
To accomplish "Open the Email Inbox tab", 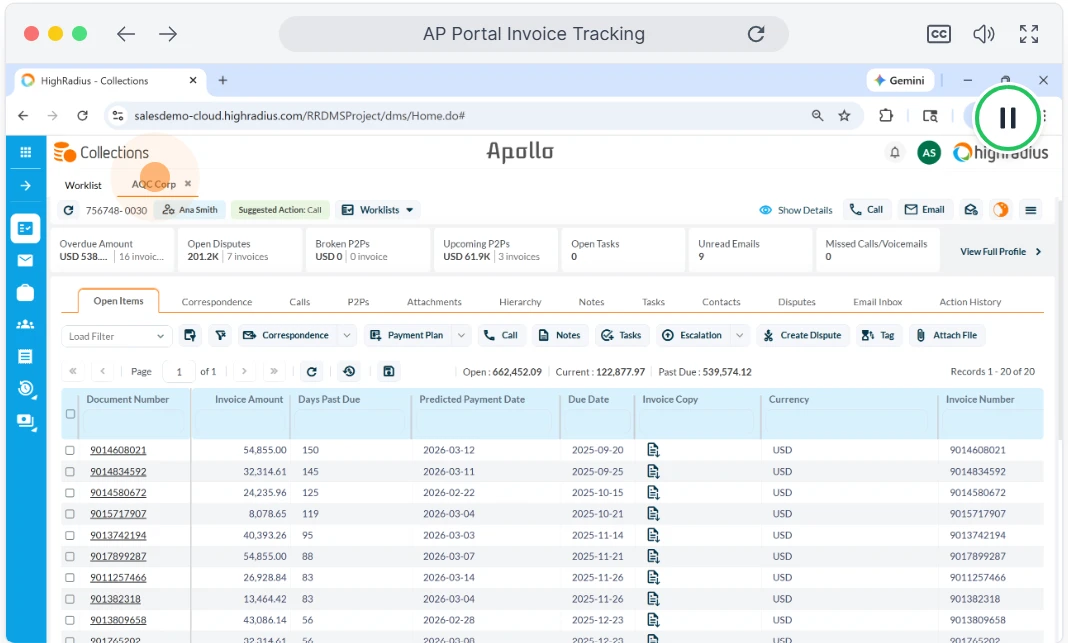I will pos(877,302).
